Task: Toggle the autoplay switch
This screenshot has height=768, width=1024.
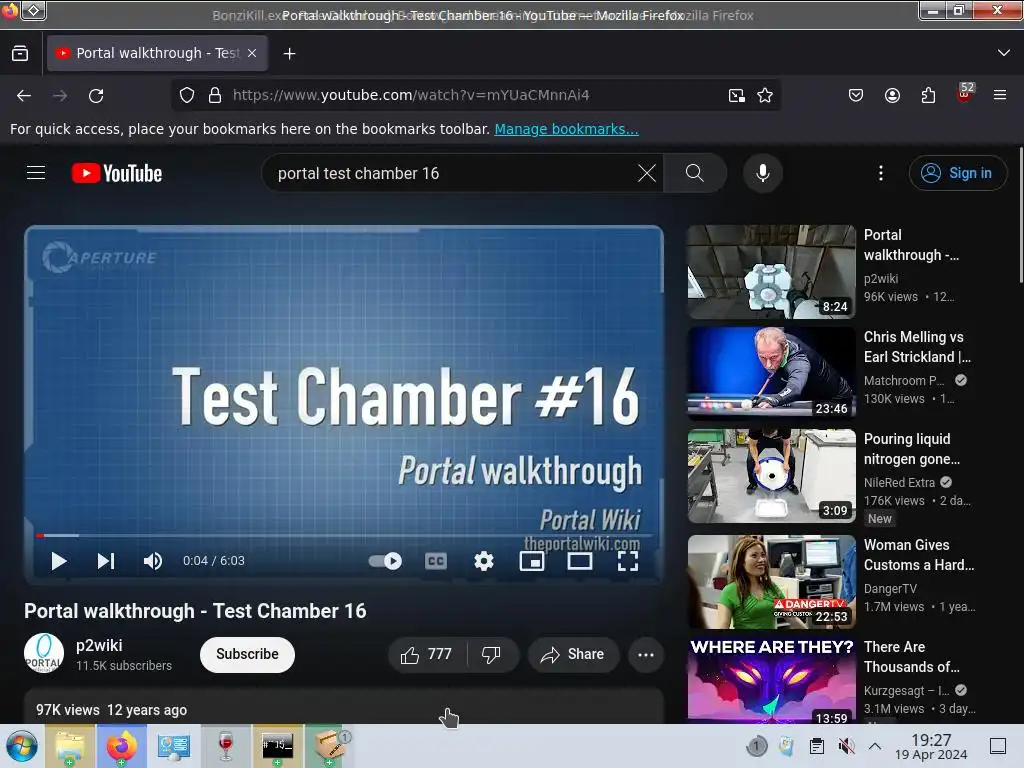Action: pos(385,561)
